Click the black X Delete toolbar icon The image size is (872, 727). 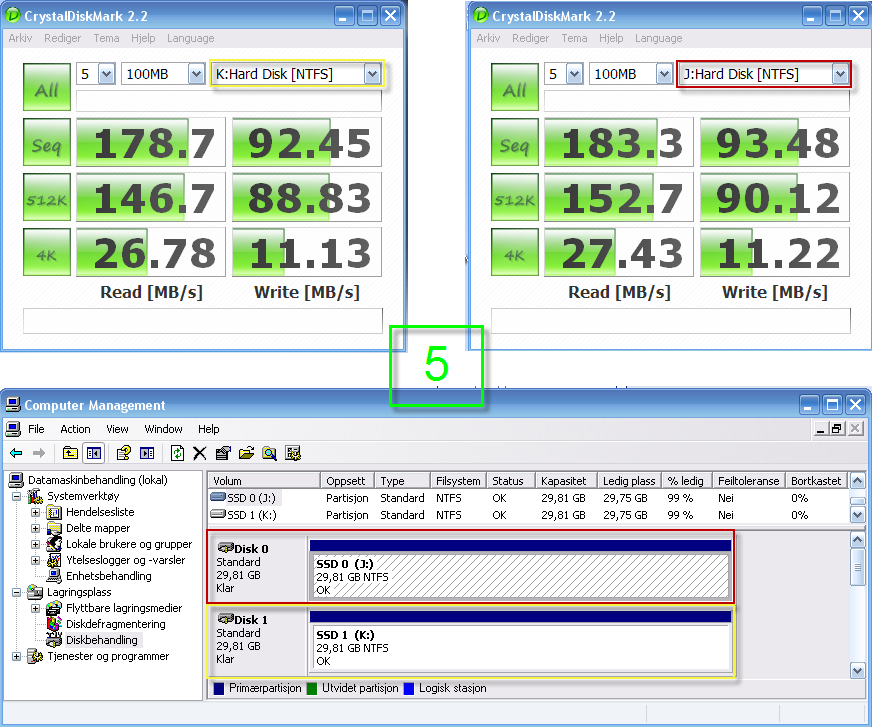click(x=199, y=453)
